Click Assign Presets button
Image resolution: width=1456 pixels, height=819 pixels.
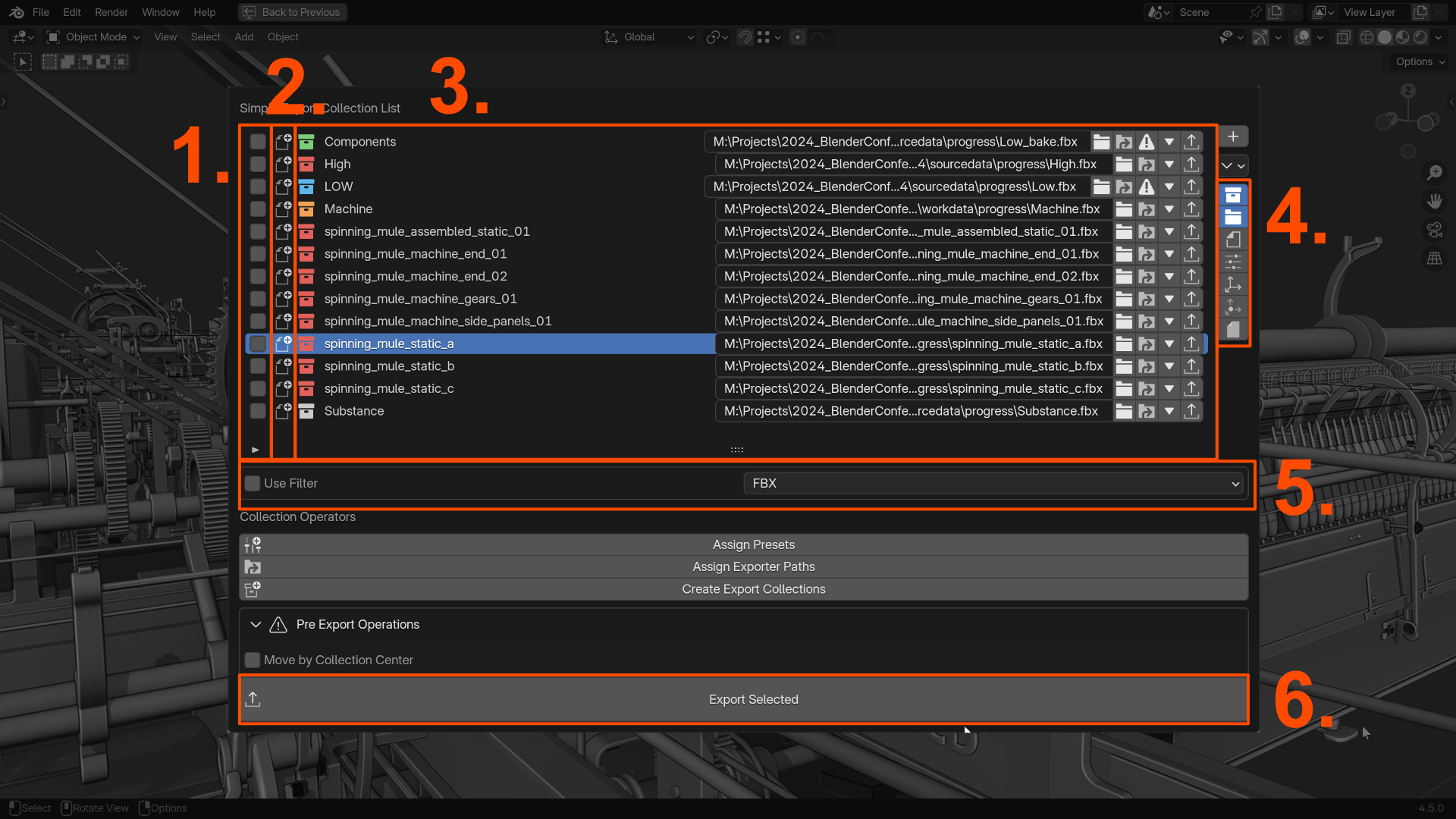coord(744,544)
